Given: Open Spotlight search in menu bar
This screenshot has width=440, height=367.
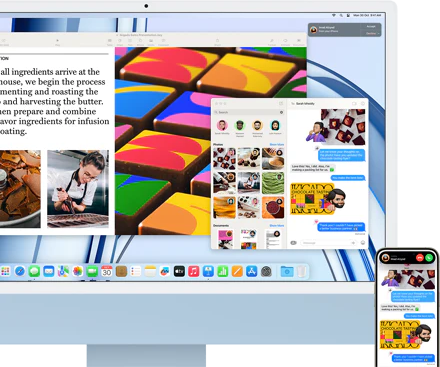Looking at the screenshot, I should [341, 15].
